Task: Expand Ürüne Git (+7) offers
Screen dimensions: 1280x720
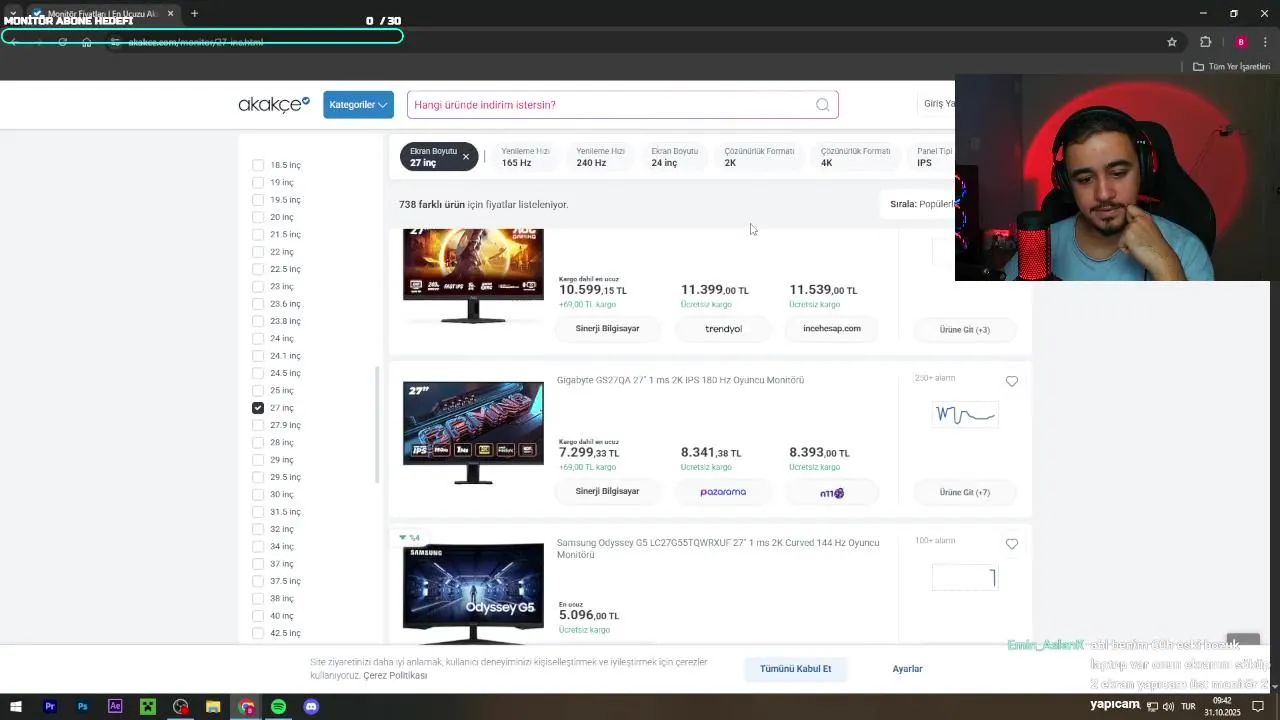Action: coord(965,492)
